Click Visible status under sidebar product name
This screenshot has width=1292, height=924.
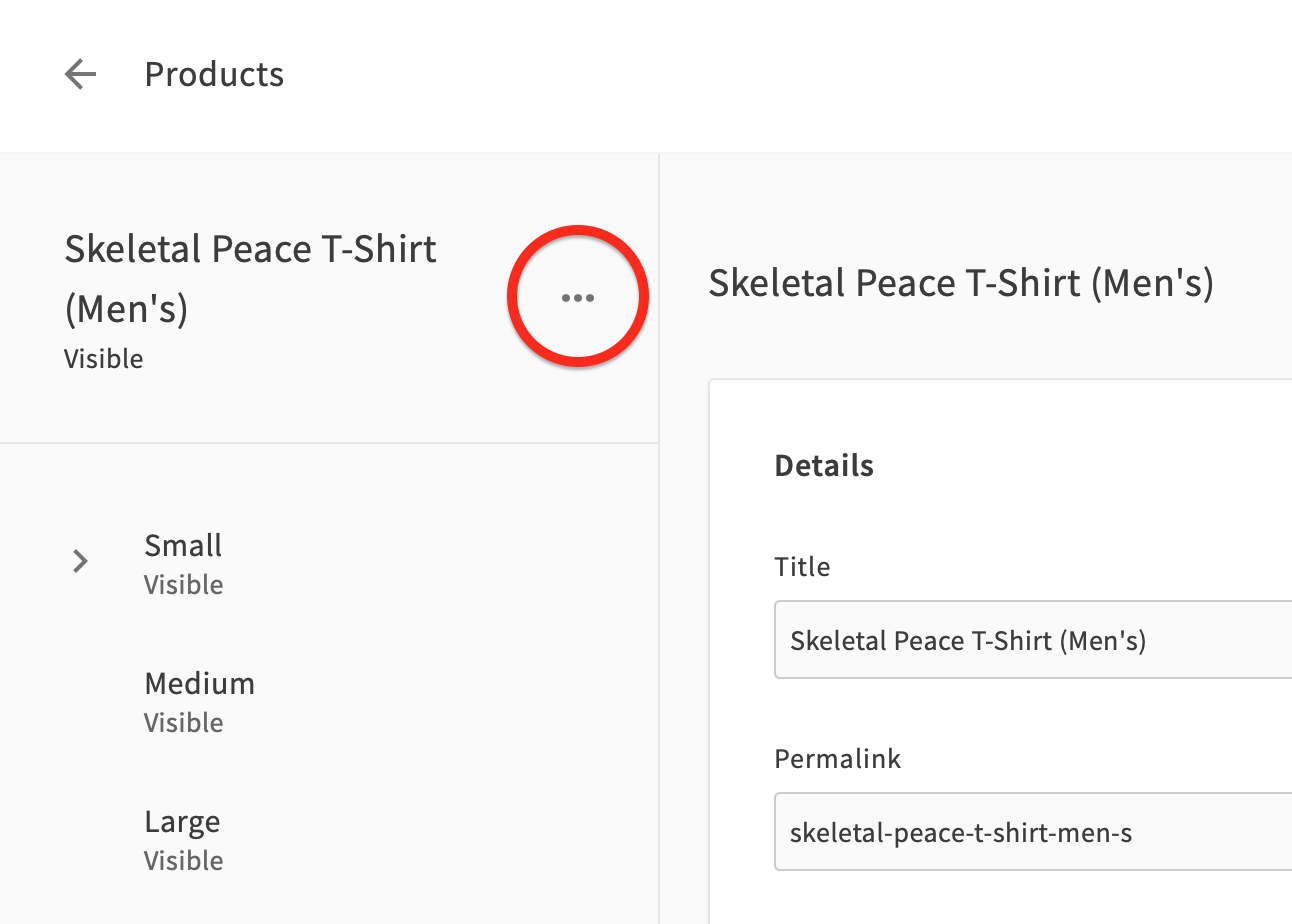point(104,358)
